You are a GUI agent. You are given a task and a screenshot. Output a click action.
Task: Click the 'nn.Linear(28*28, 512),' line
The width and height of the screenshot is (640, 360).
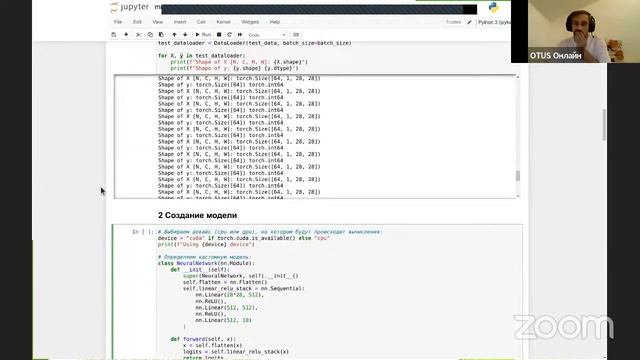pos(229,295)
